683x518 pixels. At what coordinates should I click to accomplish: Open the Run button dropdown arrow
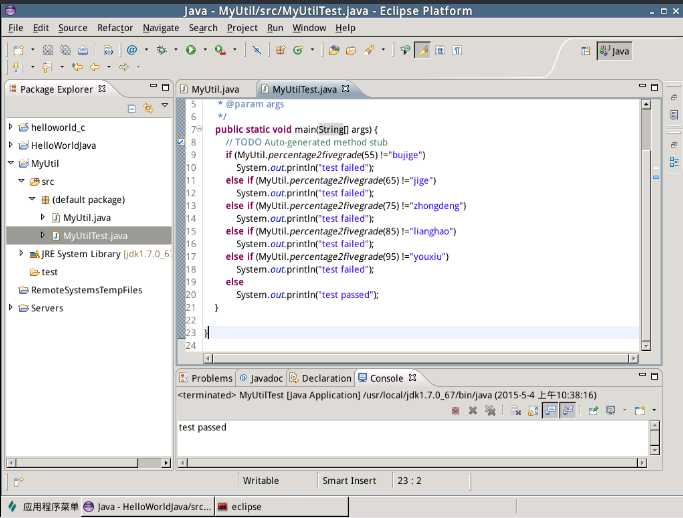205,50
